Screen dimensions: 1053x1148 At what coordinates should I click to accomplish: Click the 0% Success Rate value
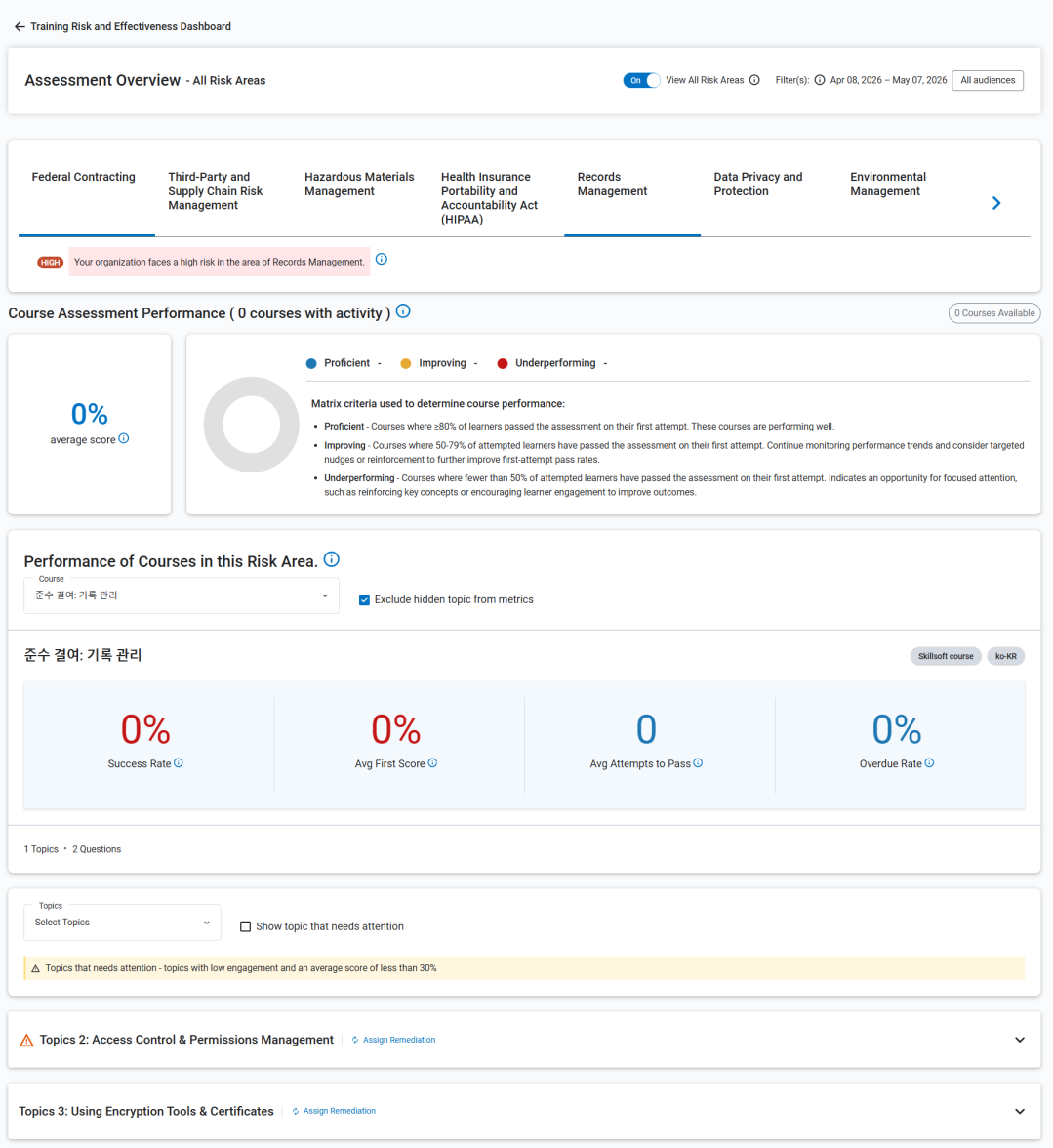click(x=145, y=729)
